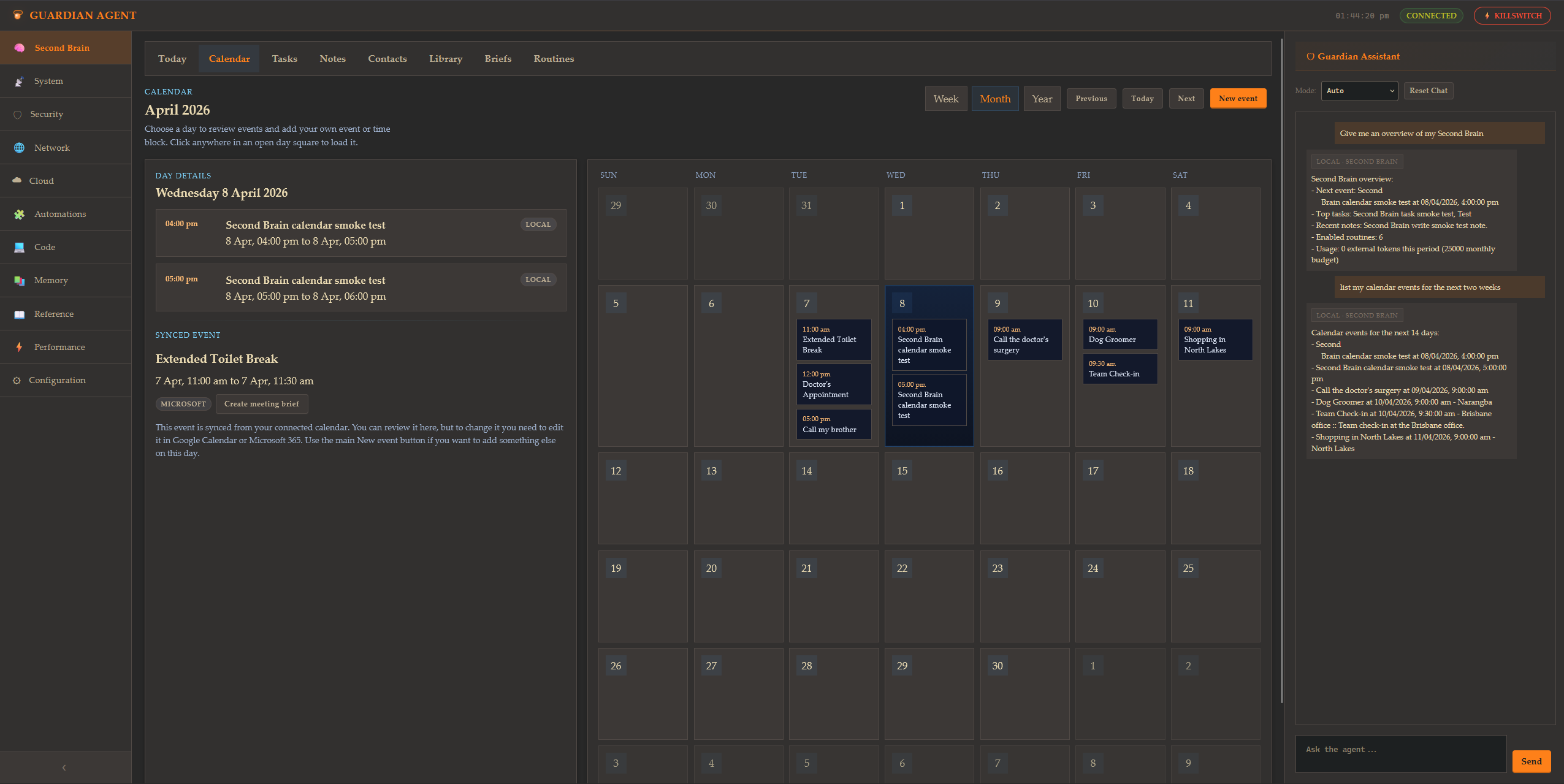Open the Team Check-in event

click(1120, 369)
